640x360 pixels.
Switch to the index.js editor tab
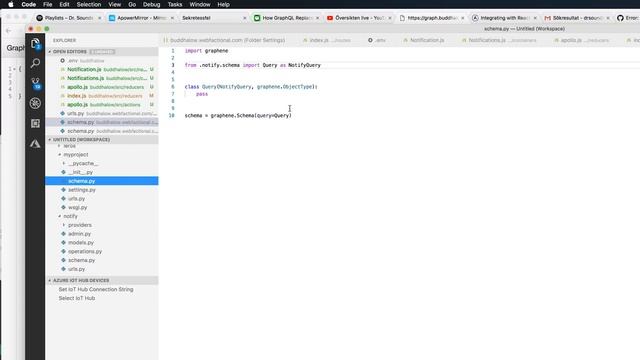[x=327, y=40]
